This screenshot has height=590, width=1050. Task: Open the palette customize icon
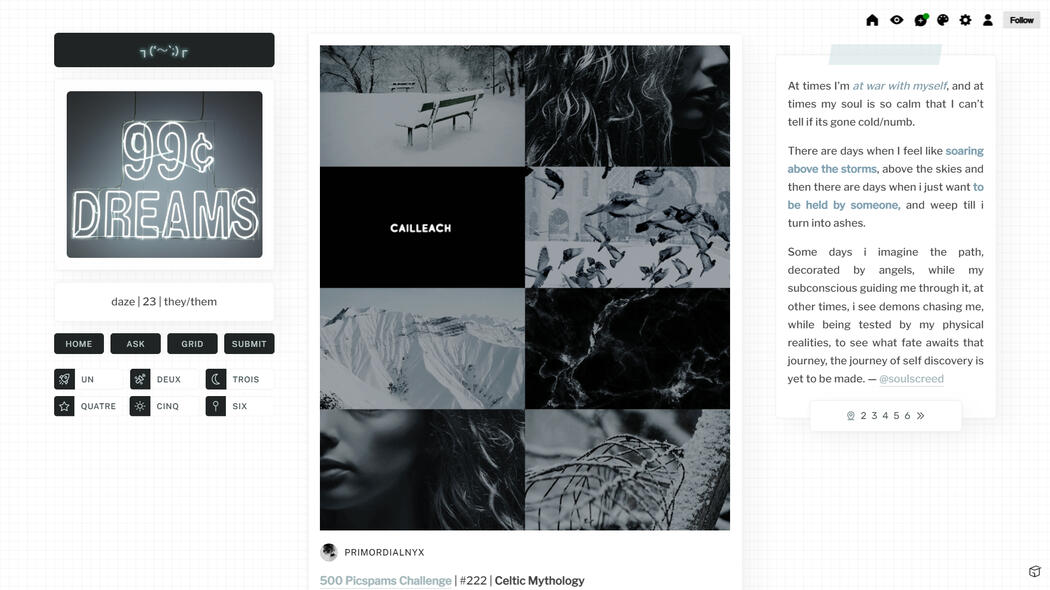pyautogui.click(x=943, y=20)
